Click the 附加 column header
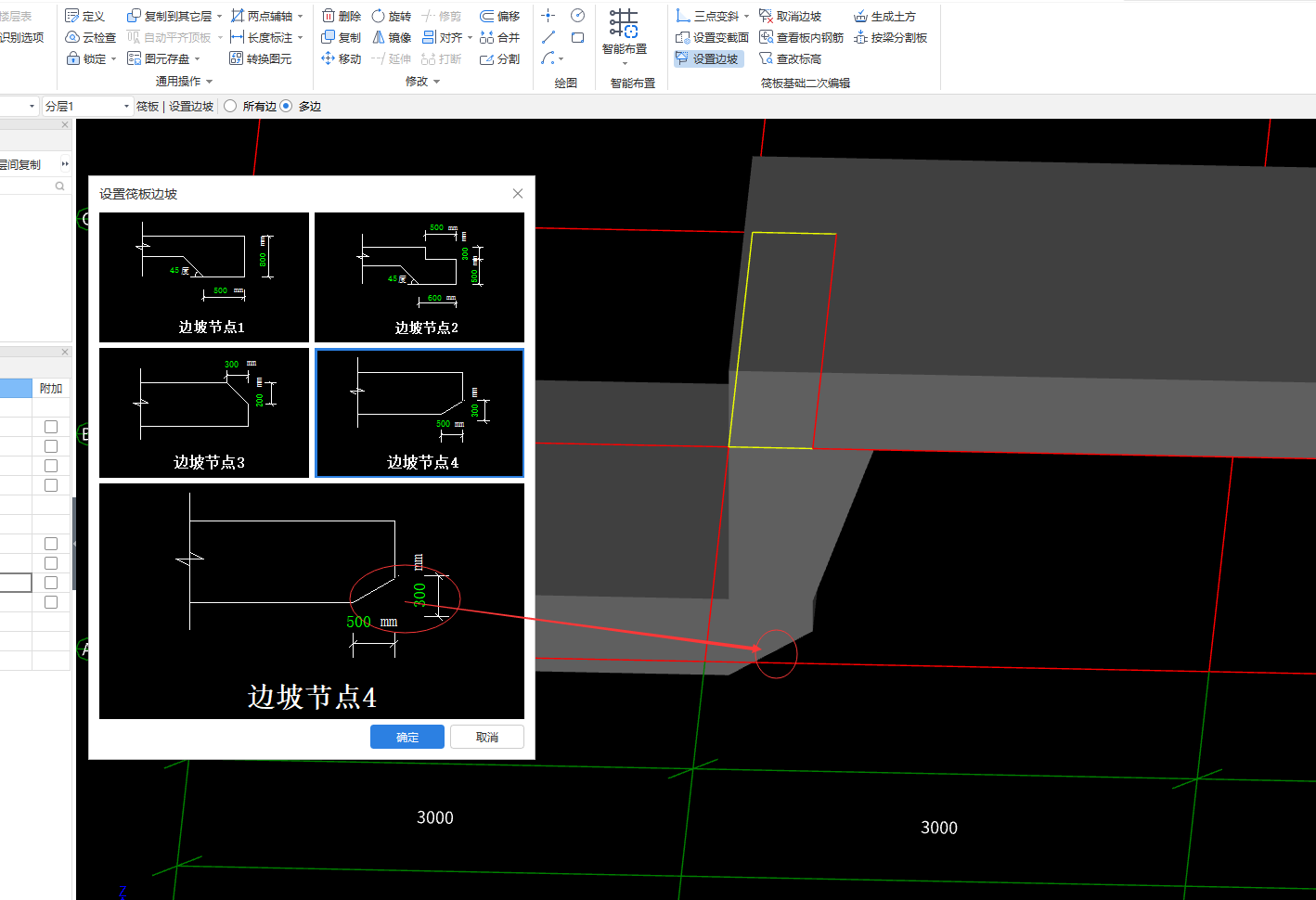 51,388
